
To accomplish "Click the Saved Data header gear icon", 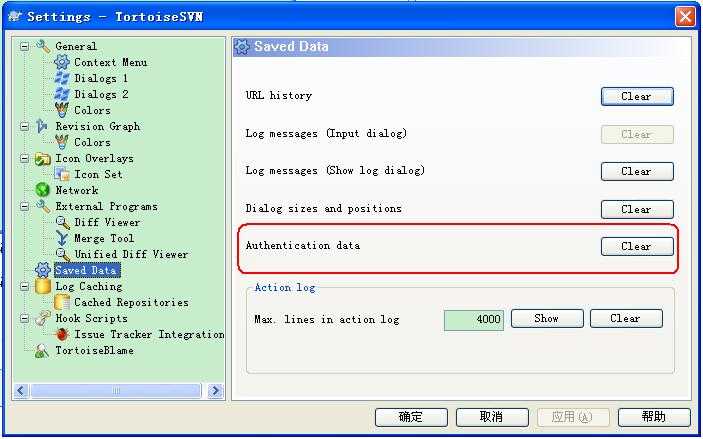I will click(242, 47).
